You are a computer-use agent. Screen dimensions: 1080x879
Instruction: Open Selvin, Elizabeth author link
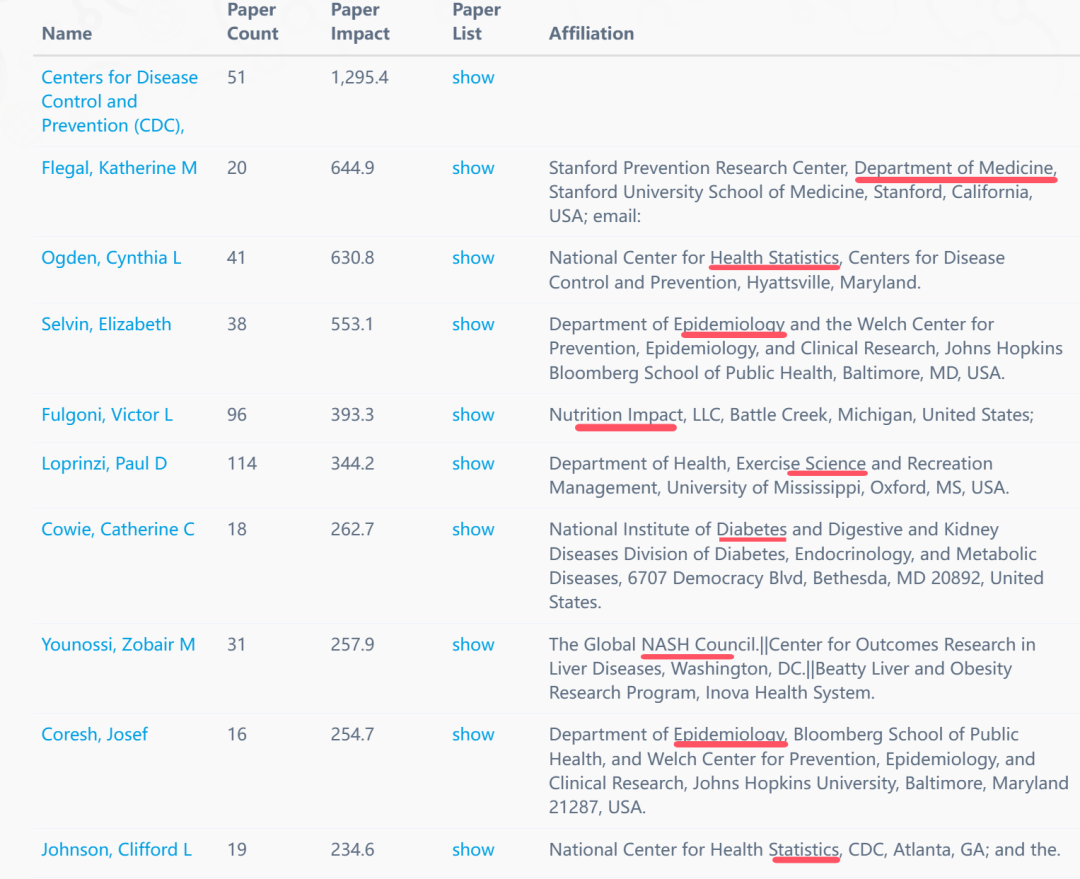click(x=106, y=324)
